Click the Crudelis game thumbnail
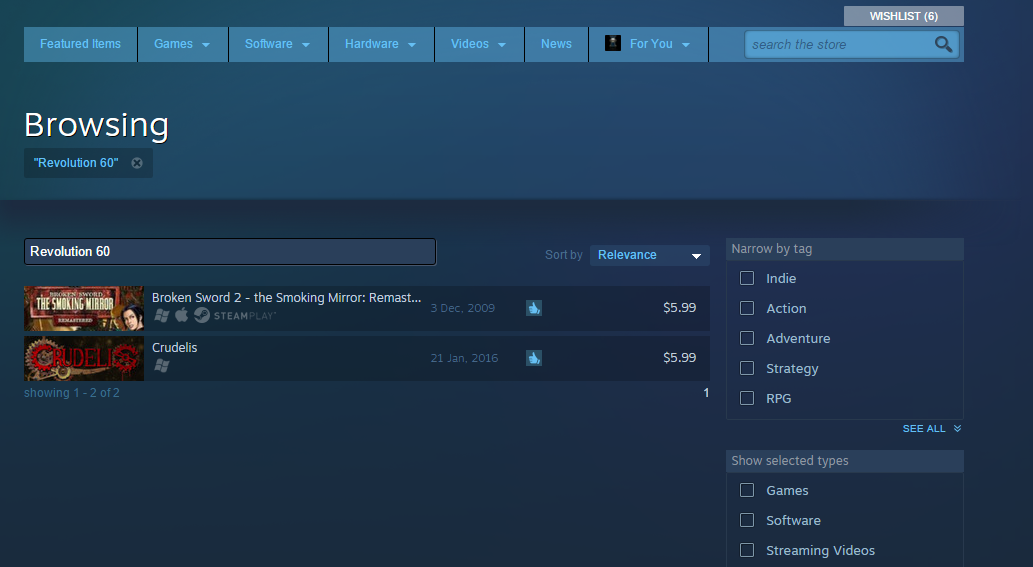Viewport: 1033px width, 567px height. [x=84, y=358]
